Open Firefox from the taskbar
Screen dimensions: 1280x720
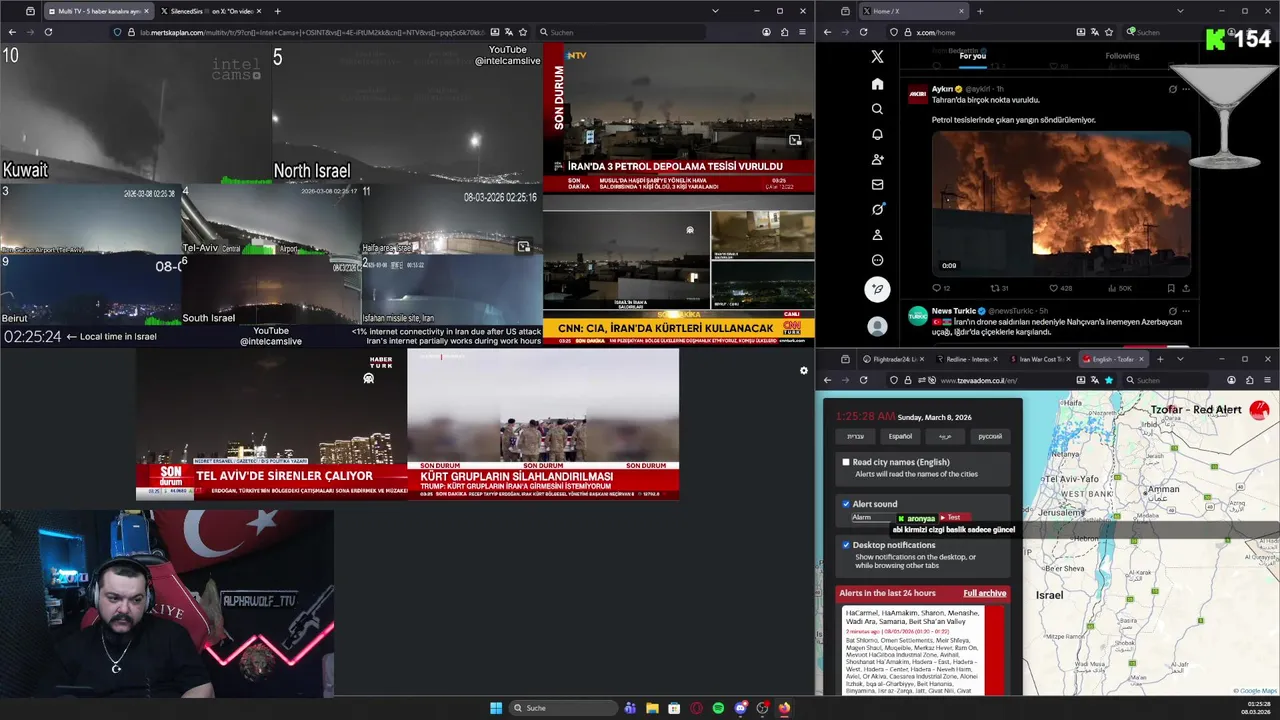pos(784,708)
